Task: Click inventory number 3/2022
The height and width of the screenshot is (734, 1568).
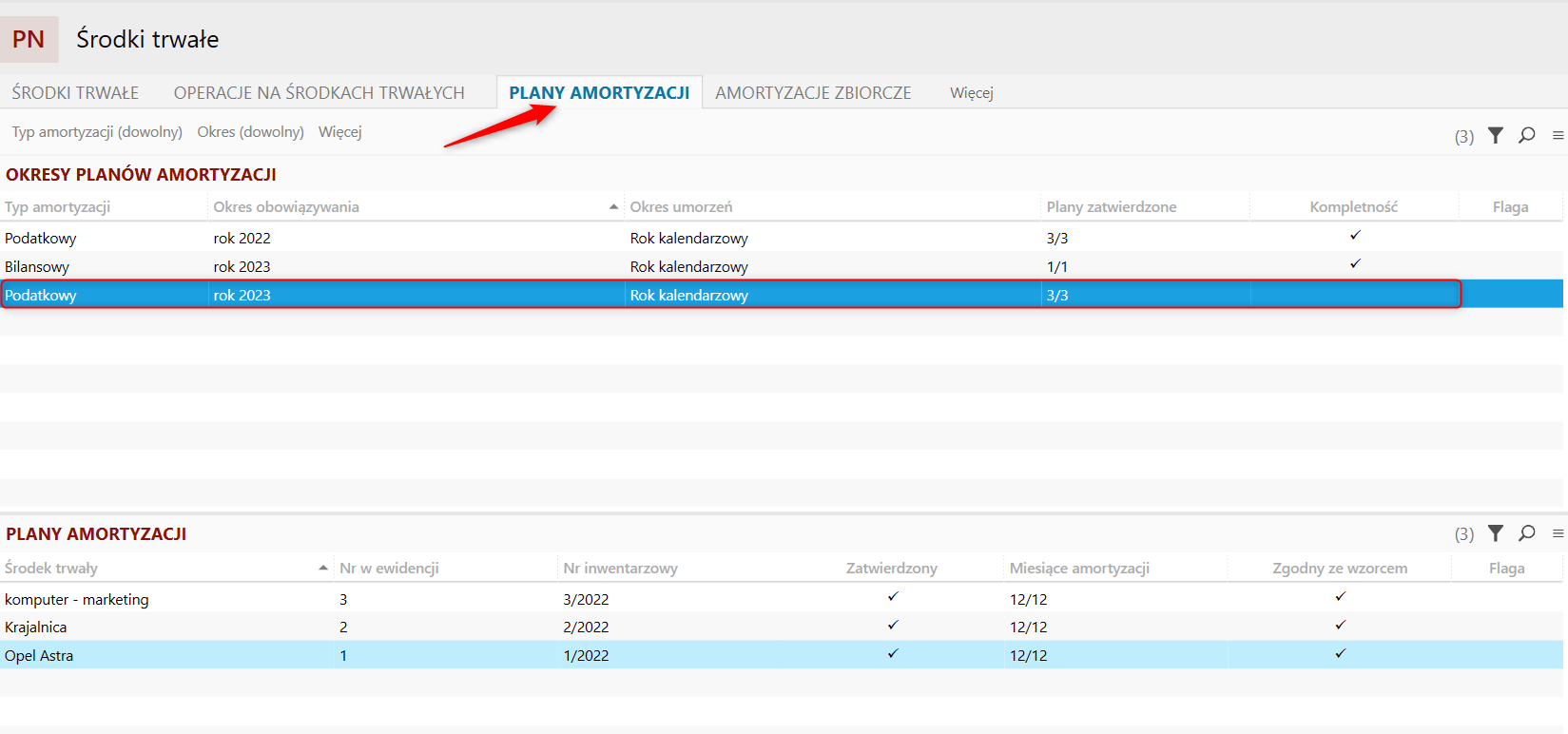Action: [x=586, y=599]
